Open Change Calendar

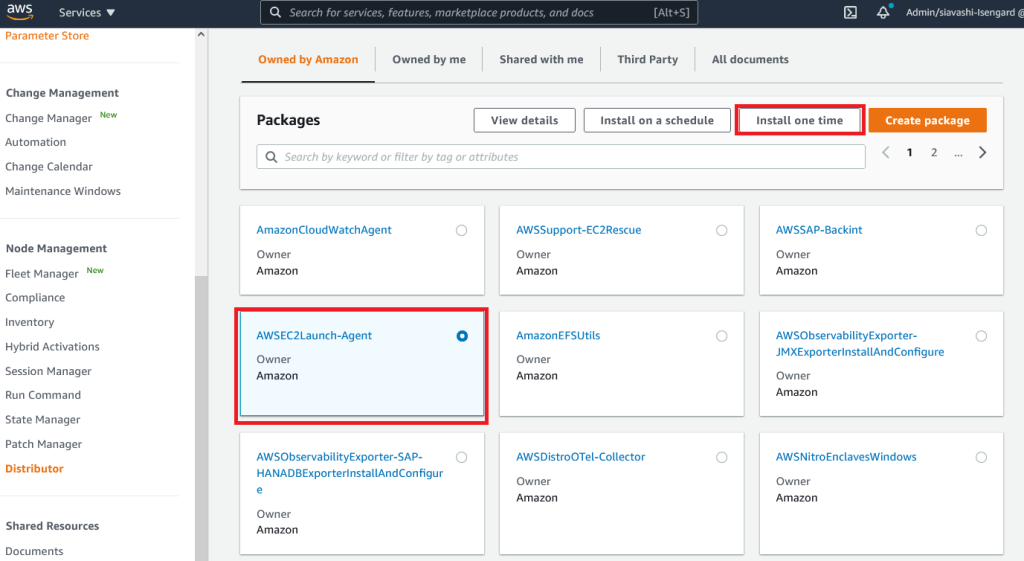(x=49, y=167)
